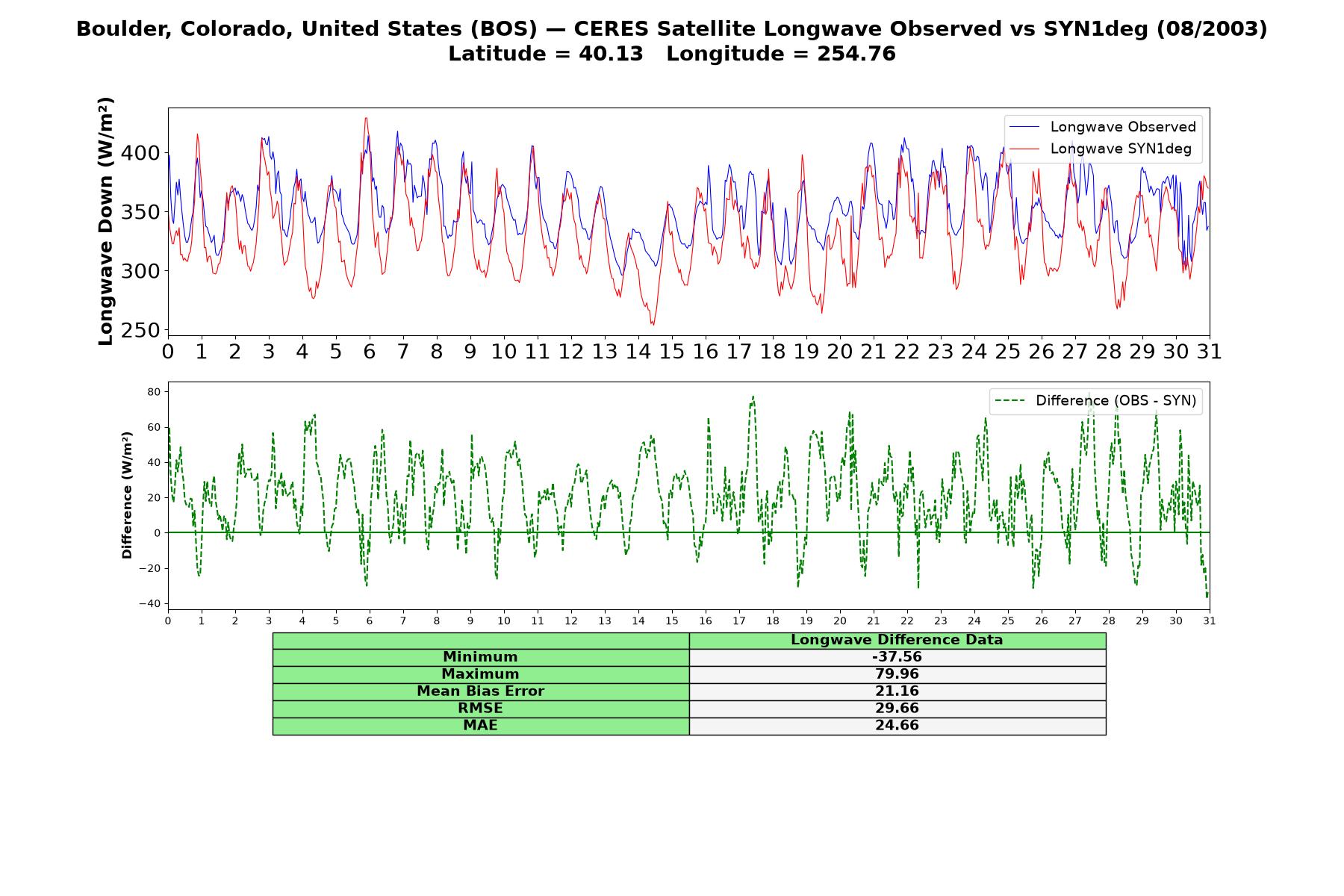Click the blue Longwave Observed legend line

tap(1024, 127)
